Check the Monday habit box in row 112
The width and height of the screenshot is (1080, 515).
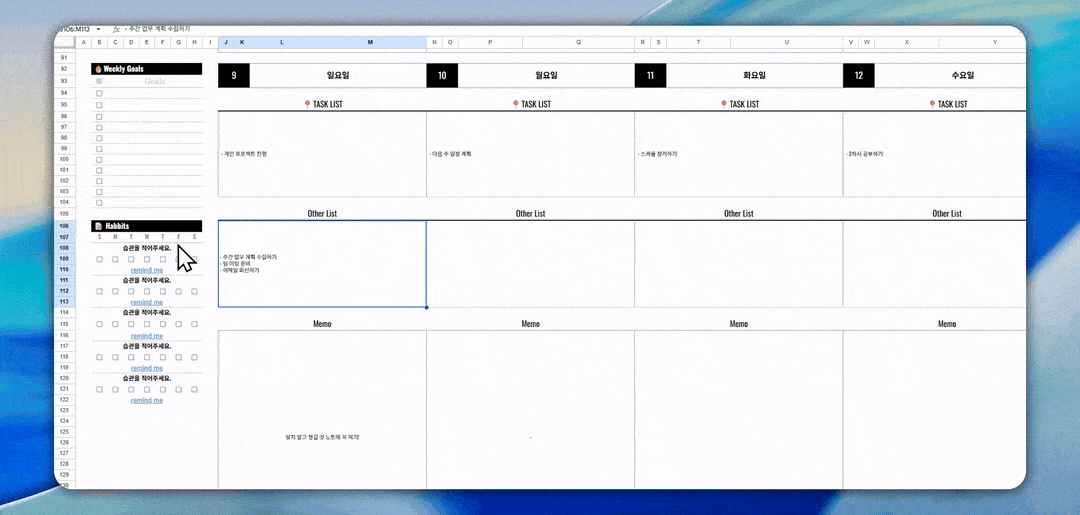tap(115, 292)
